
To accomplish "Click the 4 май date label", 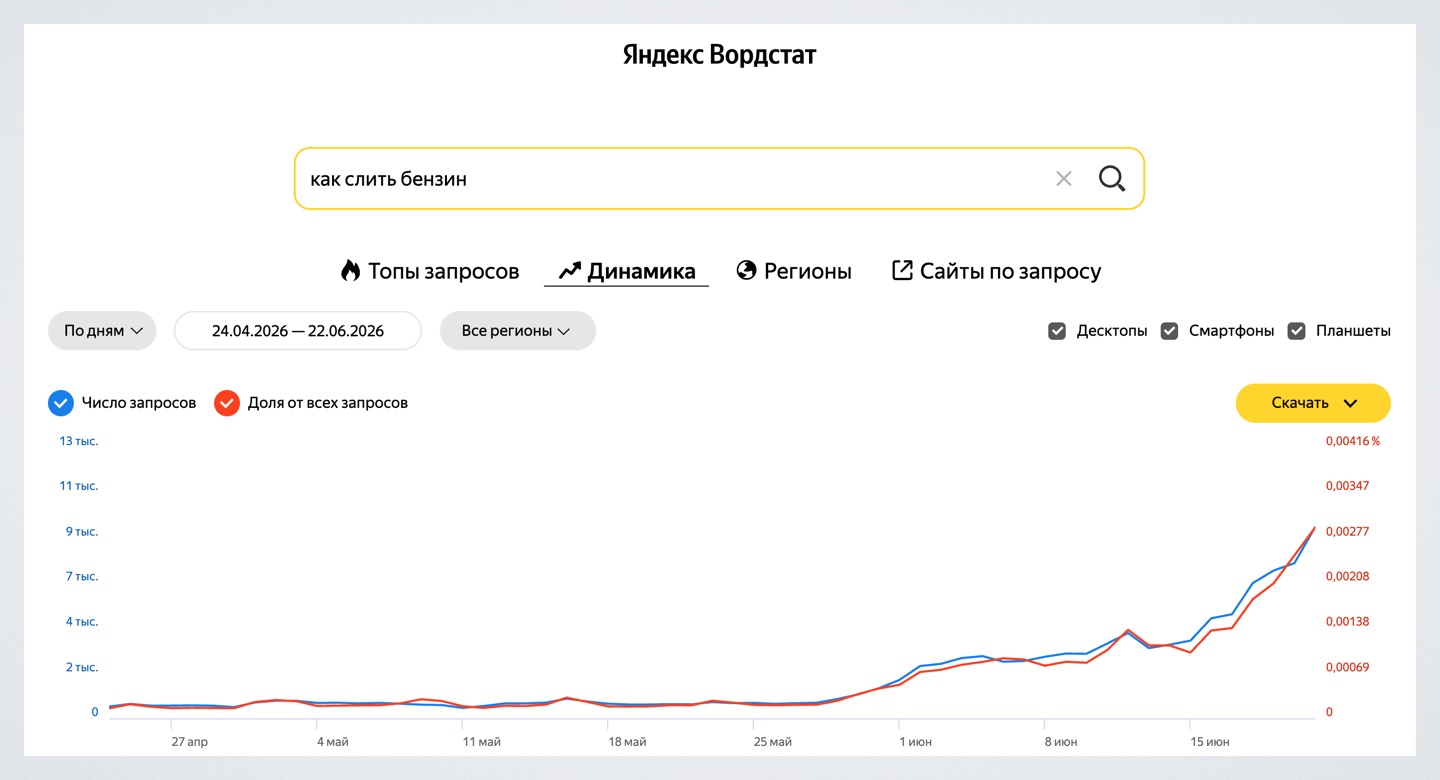I will pos(333,742).
